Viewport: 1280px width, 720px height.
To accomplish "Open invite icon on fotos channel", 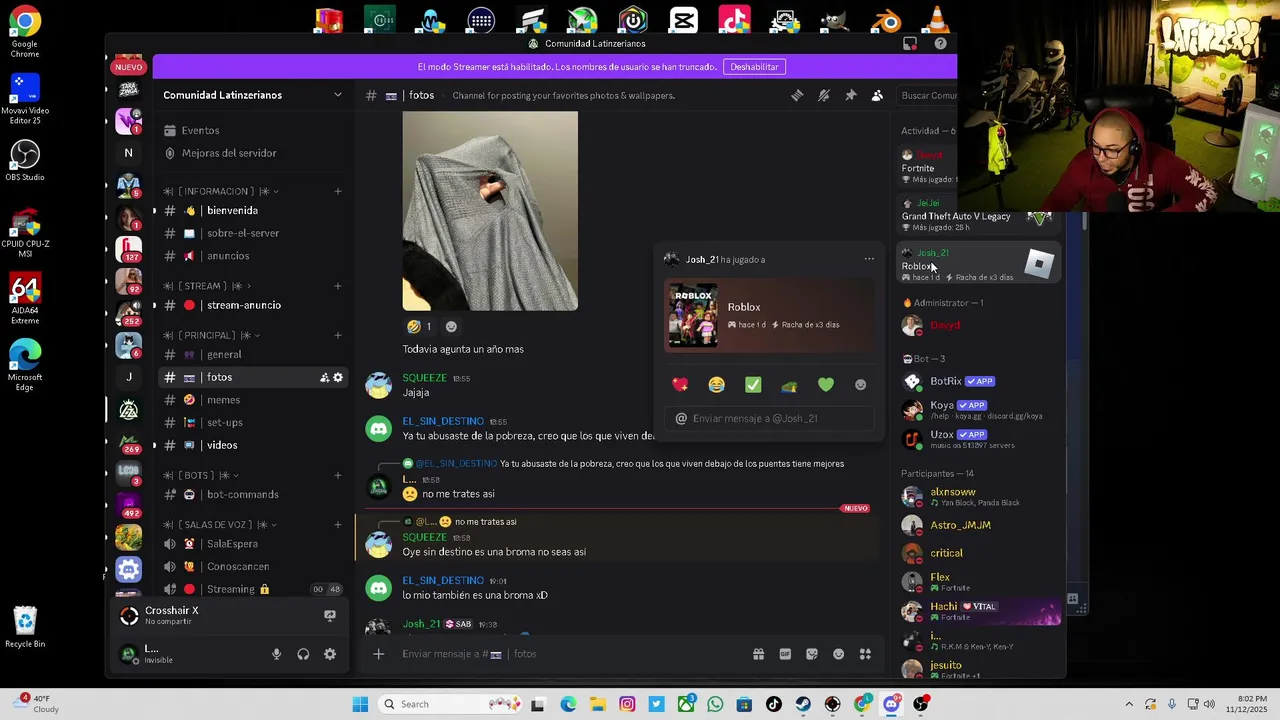I will point(324,377).
